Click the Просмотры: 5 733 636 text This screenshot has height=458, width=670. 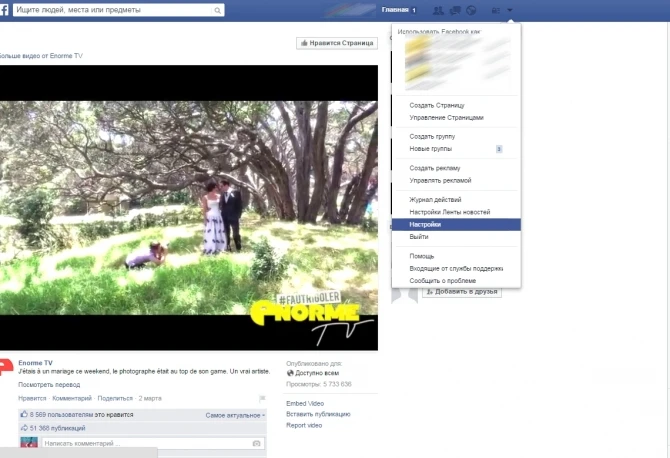(x=318, y=384)
